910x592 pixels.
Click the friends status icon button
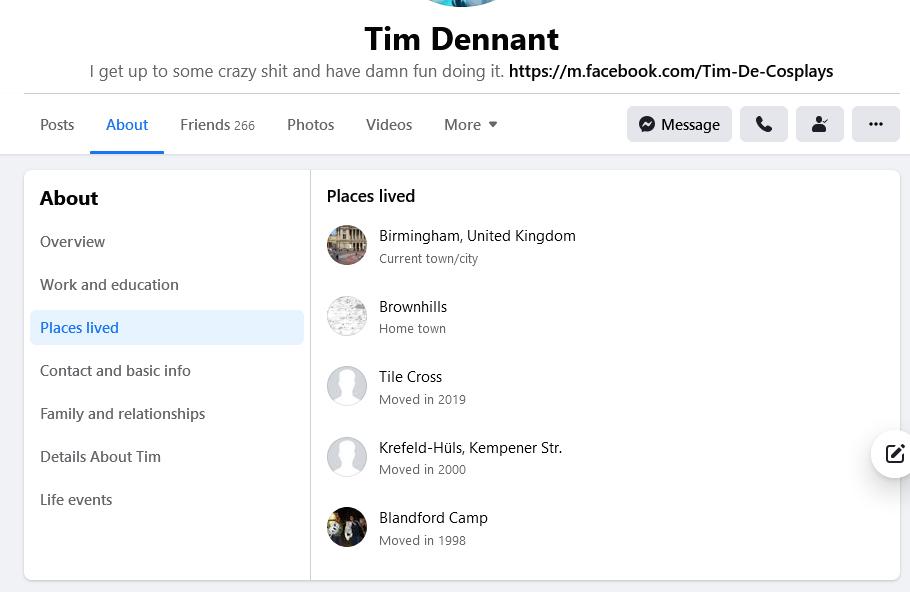click(x=819, y=124)
